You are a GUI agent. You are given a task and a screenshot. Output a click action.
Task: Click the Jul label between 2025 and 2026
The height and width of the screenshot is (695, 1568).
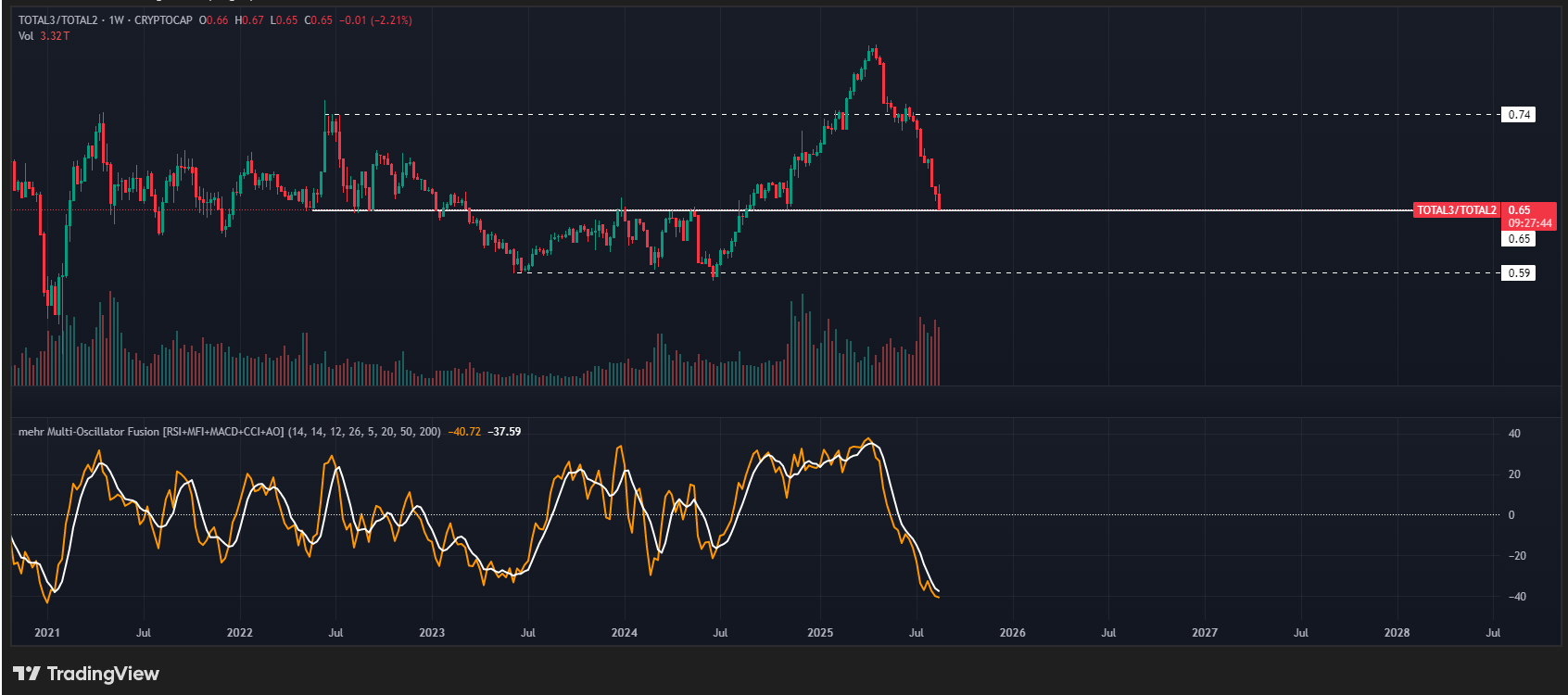point(917,633)
